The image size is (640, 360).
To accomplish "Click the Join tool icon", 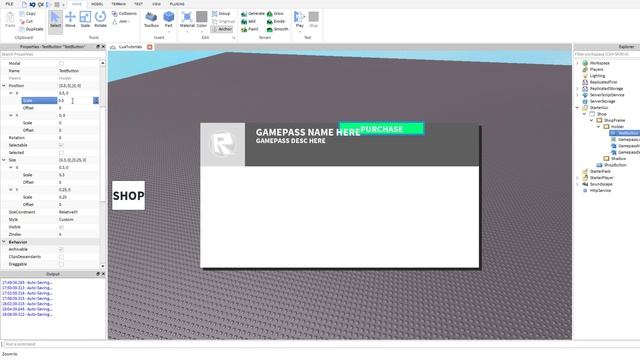I will [x=115, y=21].
